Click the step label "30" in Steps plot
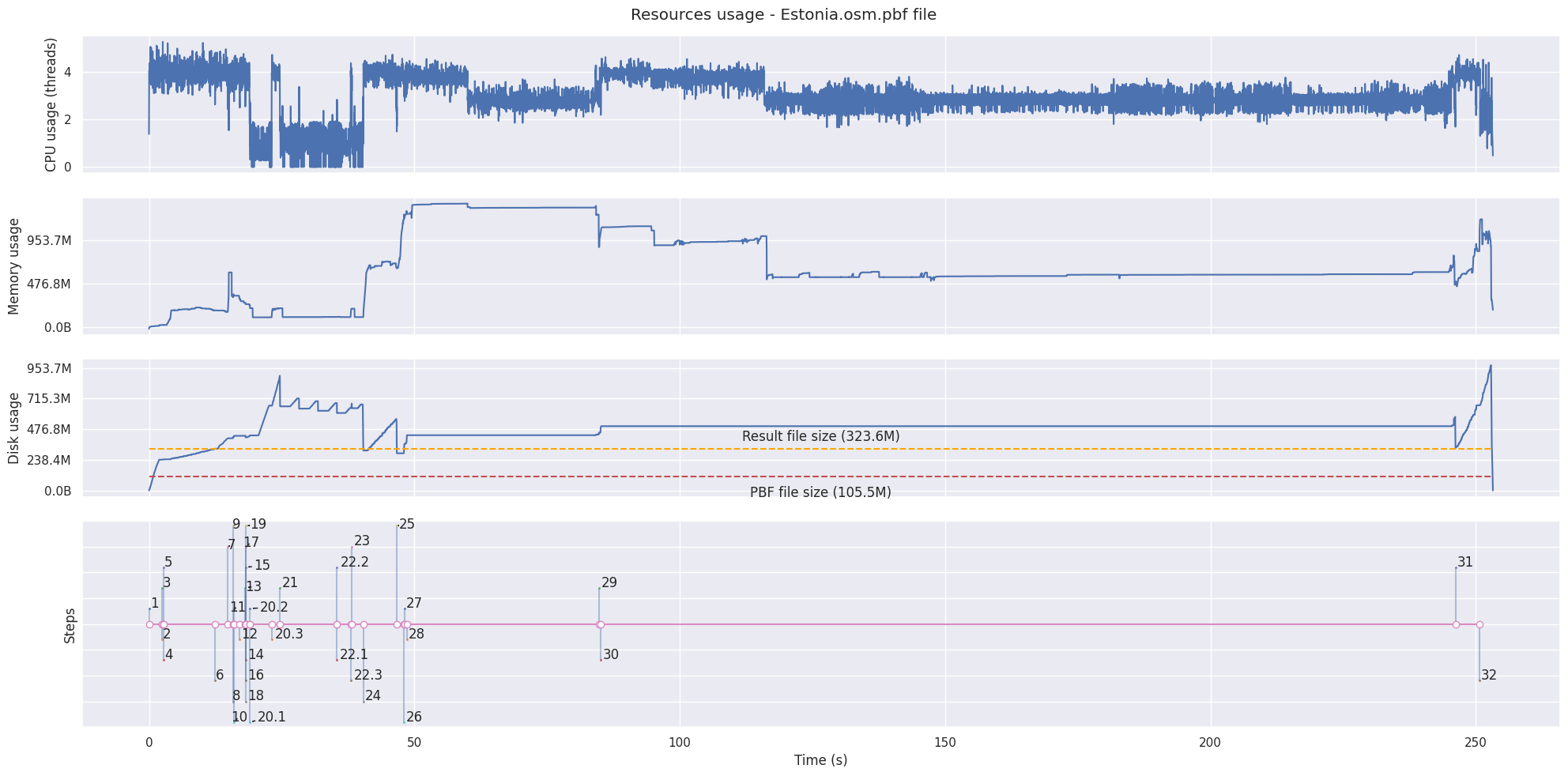Image resolution: width=1568 pixels, height=776 pixels. coord(611,655)
